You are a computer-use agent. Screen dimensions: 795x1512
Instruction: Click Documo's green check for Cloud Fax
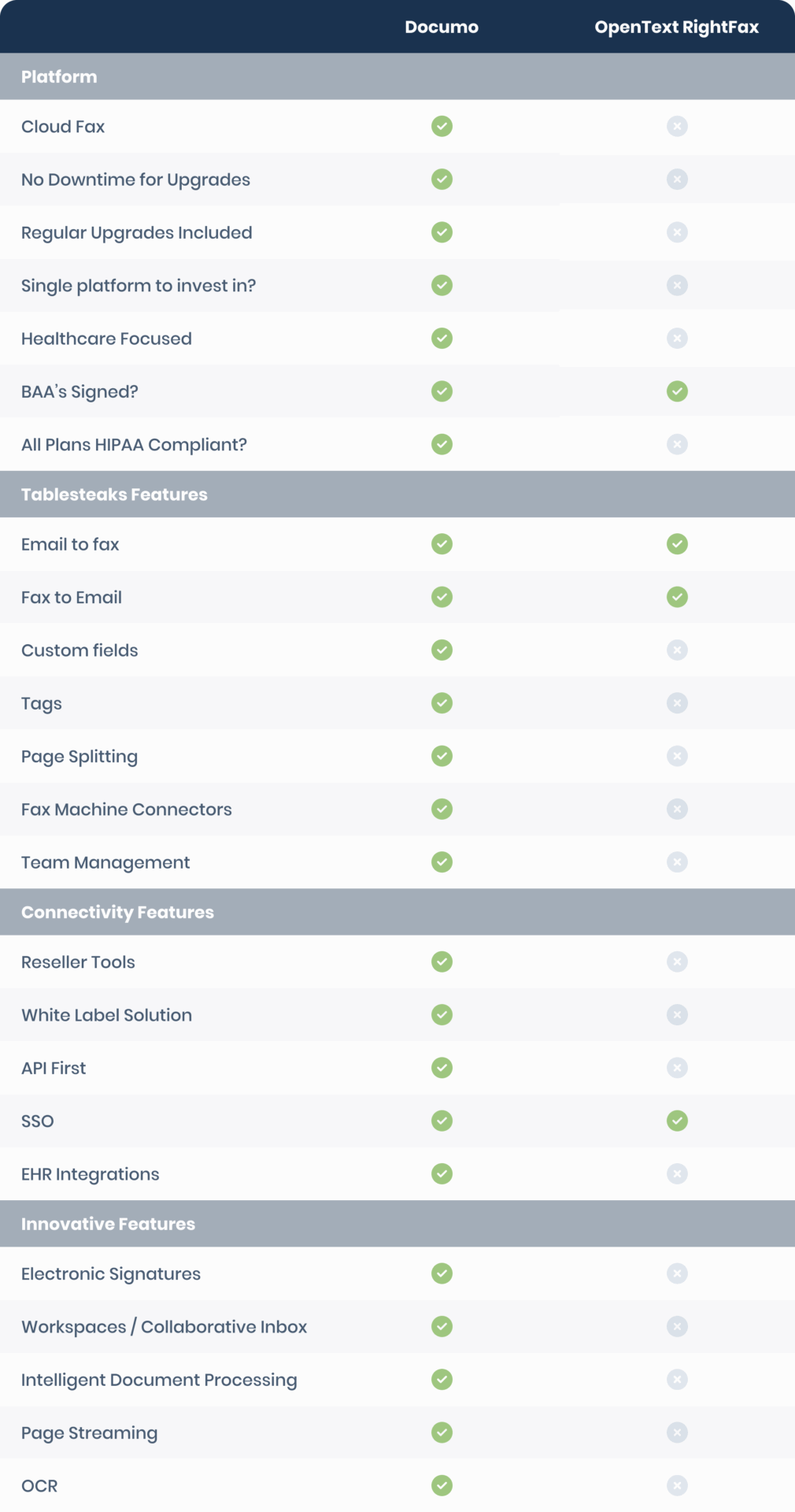tap(442, 126)
